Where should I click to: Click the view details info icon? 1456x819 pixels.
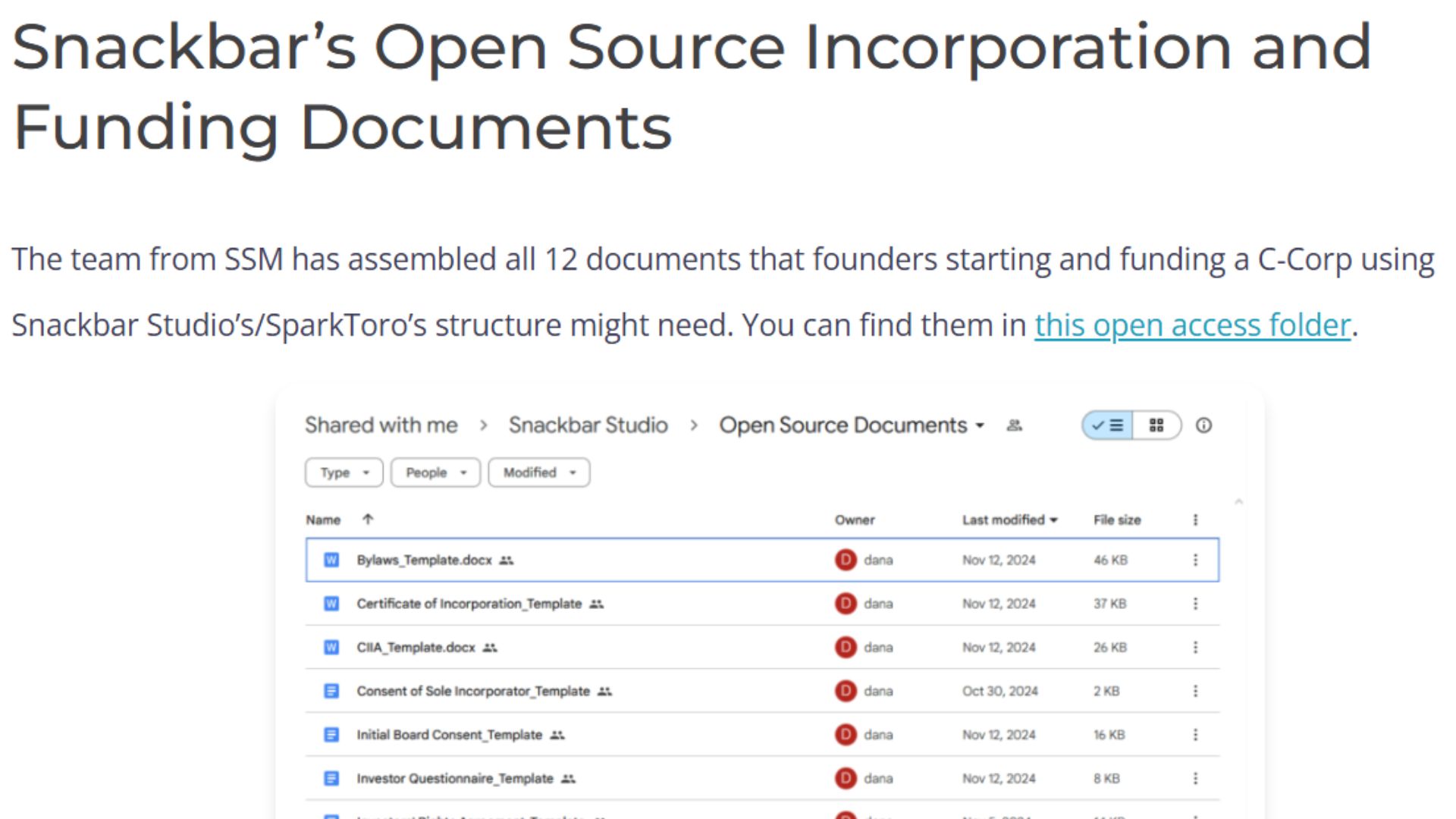point(1203,425)
